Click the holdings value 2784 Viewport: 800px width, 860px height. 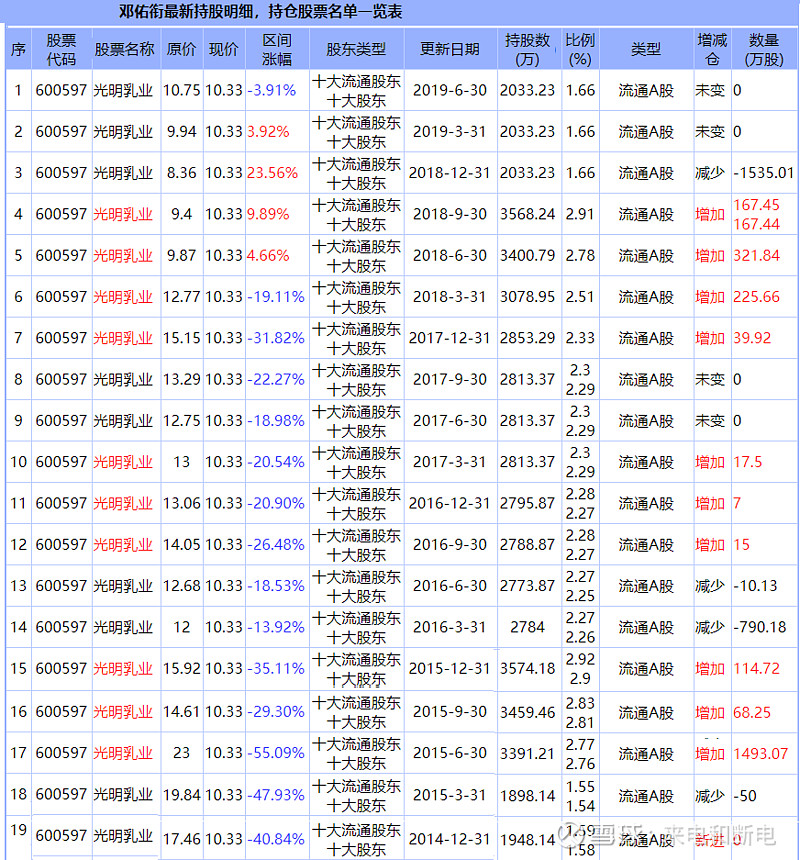(527, 627)
